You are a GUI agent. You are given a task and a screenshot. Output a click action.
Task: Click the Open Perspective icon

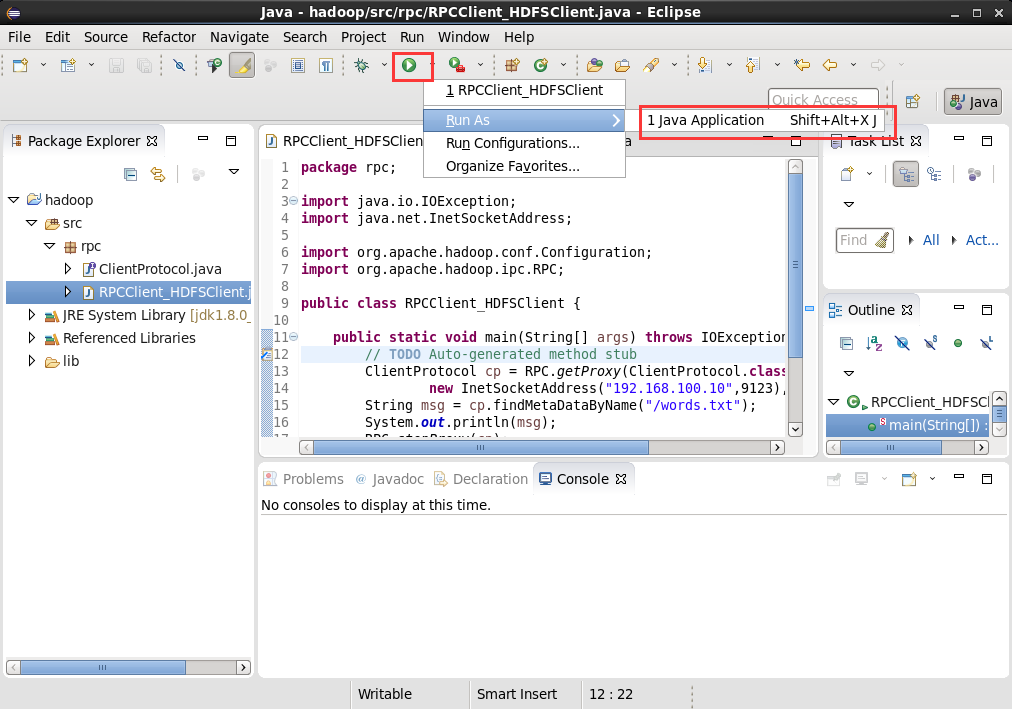pos(913,101)
